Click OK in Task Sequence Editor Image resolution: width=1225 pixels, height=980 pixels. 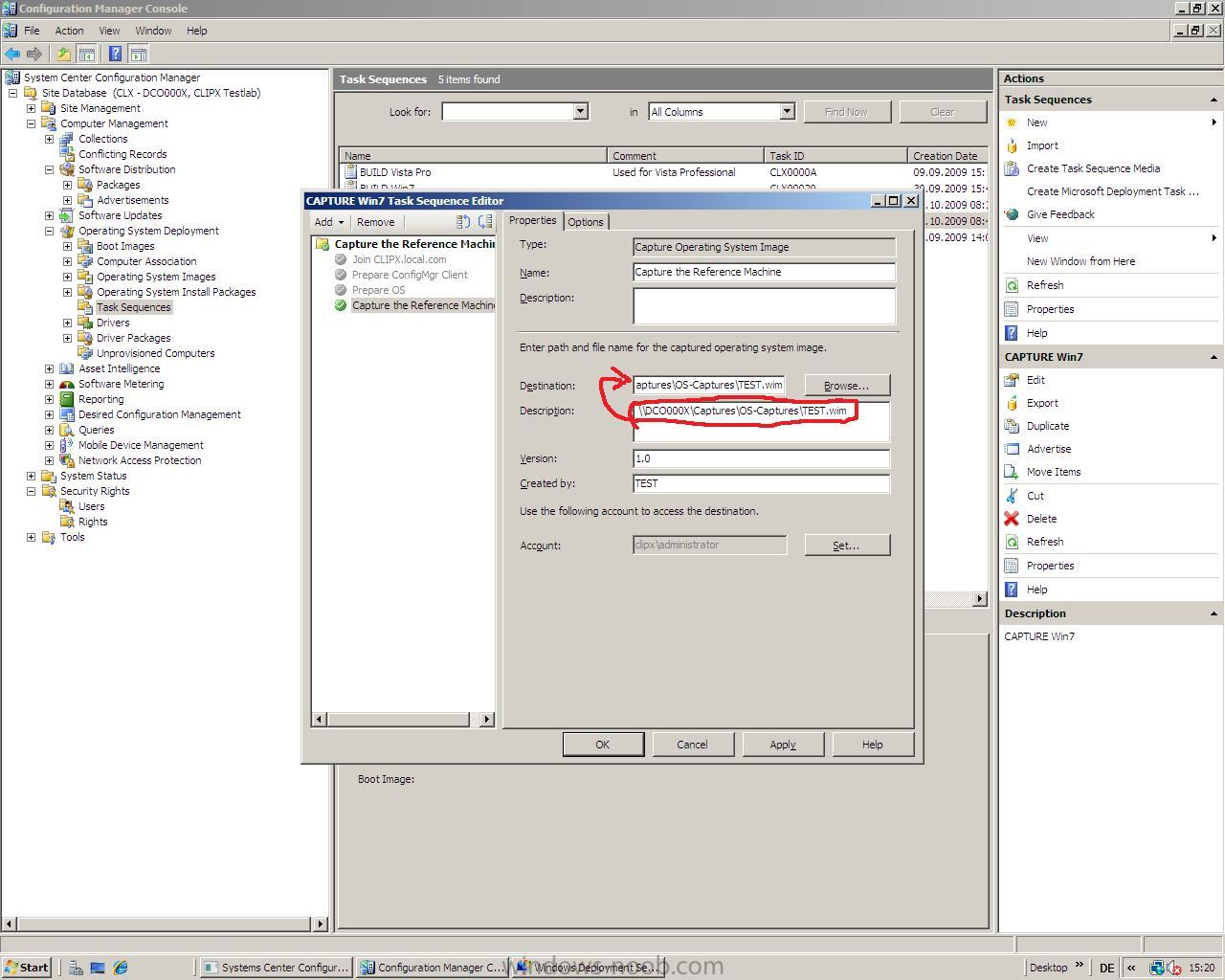click(x=602, y=745)
